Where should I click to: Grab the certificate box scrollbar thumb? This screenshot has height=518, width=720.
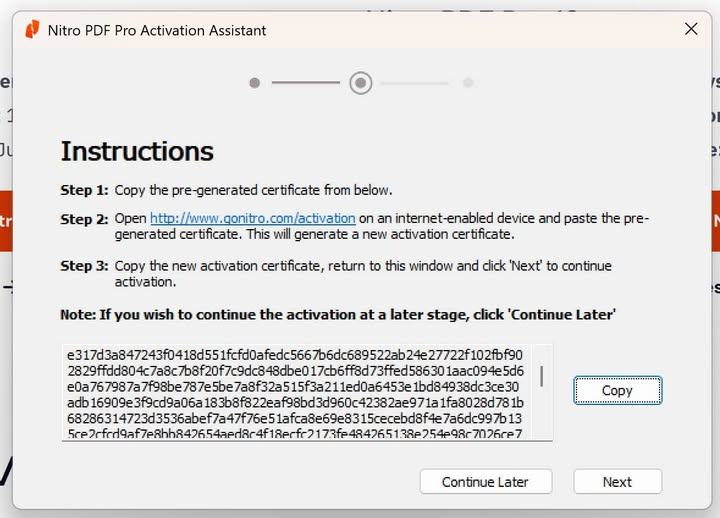pos(542,375)
